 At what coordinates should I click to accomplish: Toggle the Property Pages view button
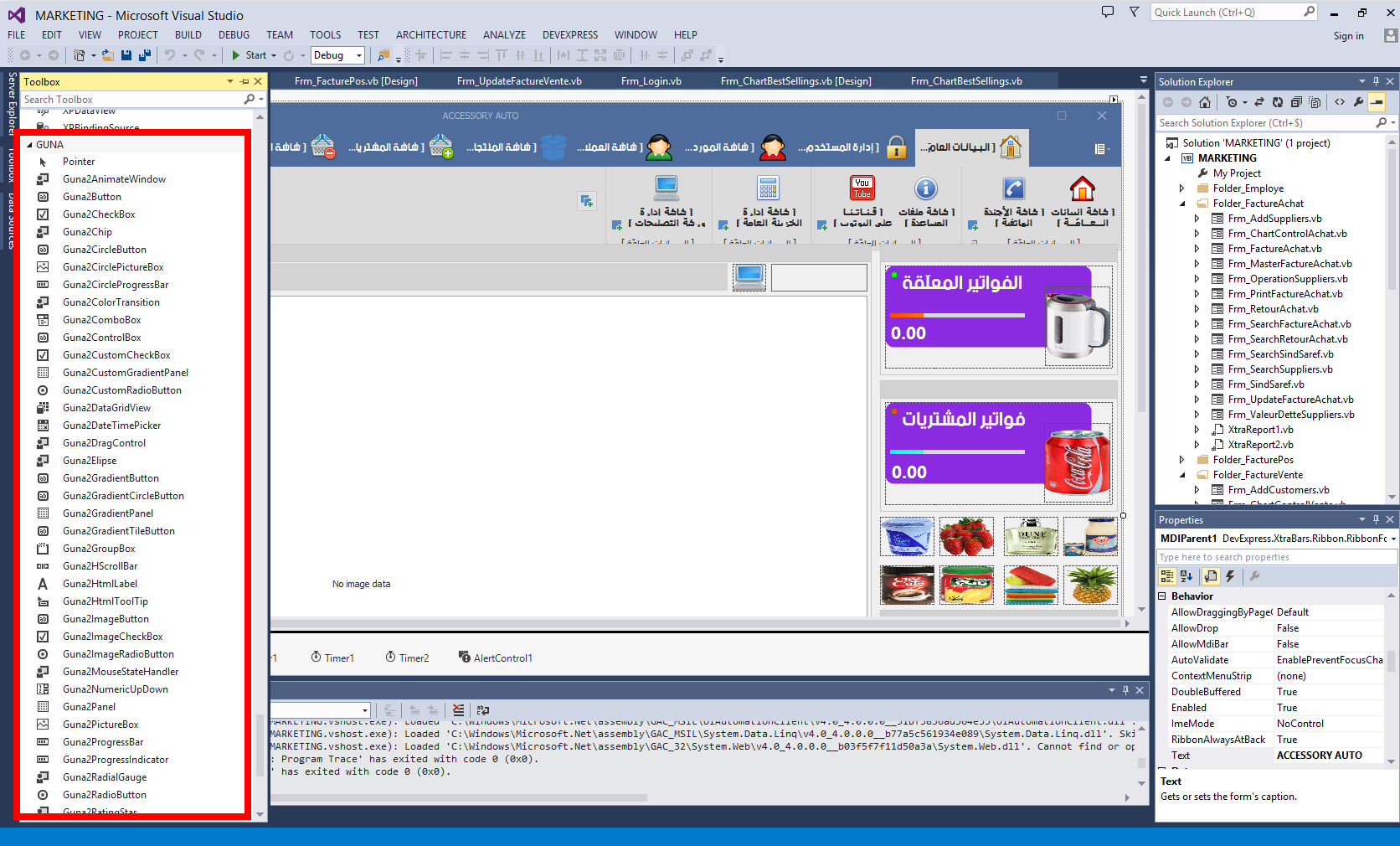(1210, 576)
